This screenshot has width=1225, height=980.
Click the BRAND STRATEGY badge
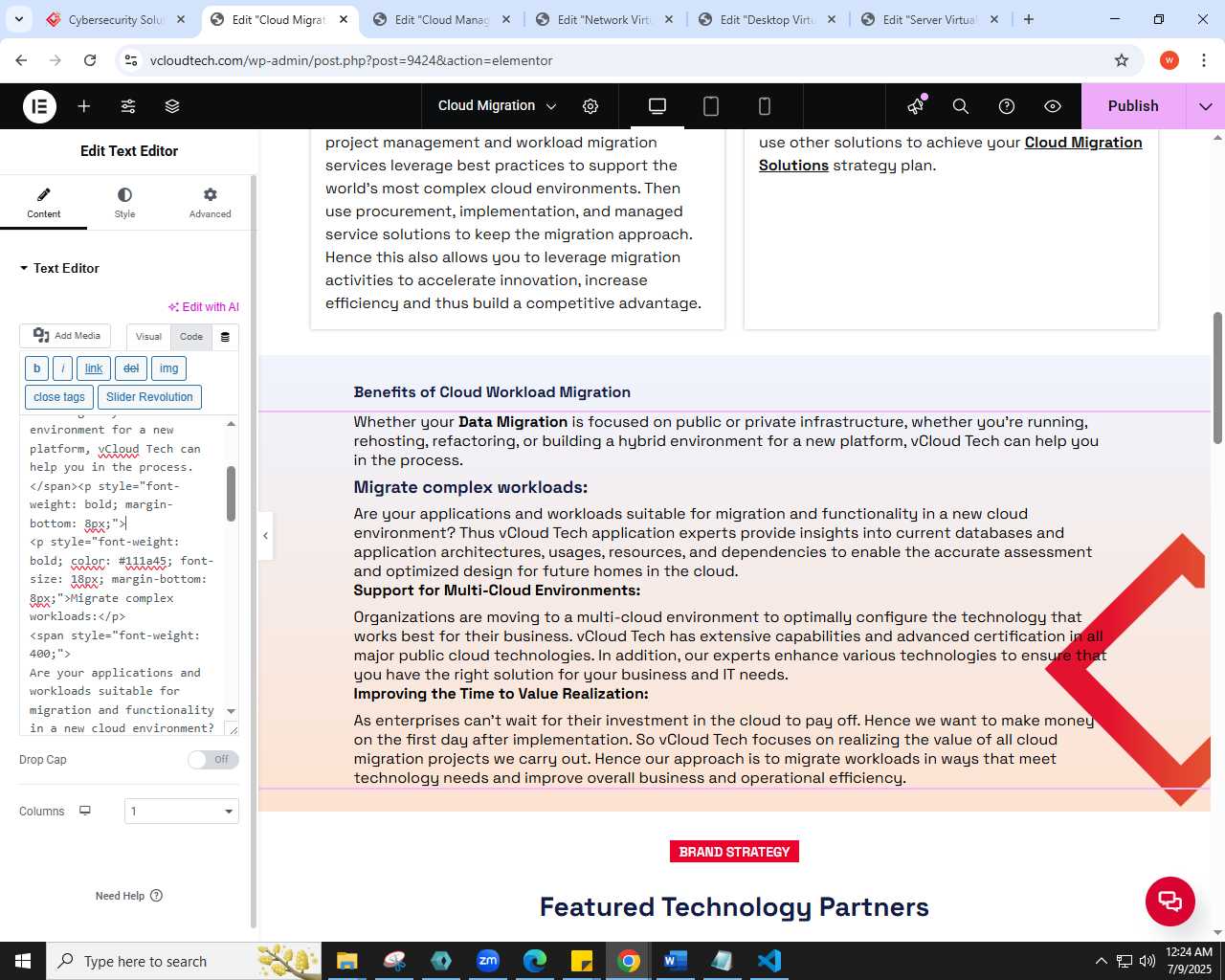point(734,852)
